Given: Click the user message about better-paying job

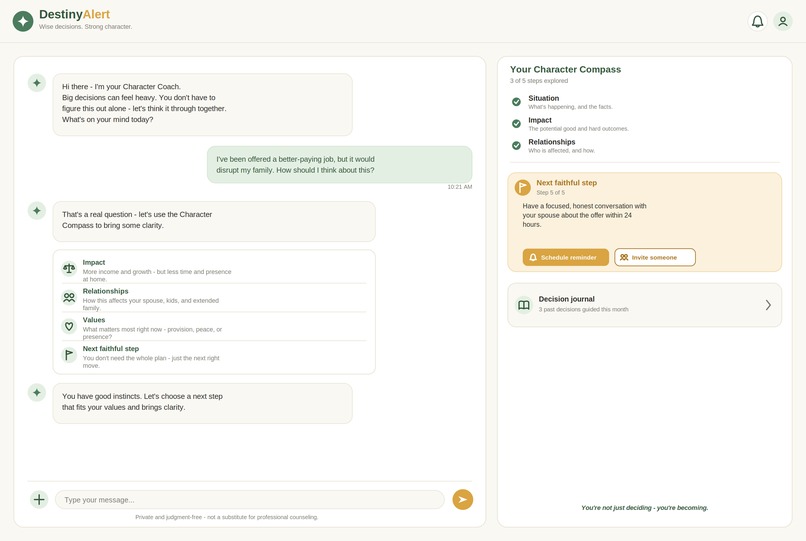Looking at the screenshot, I should tap(339, 165).
